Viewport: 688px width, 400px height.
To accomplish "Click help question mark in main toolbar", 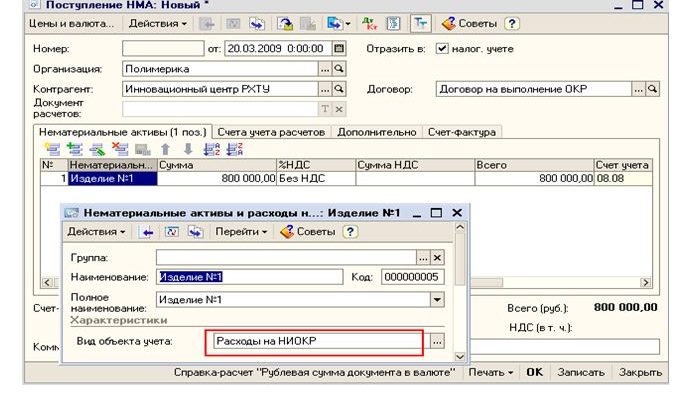I will 511,22.
